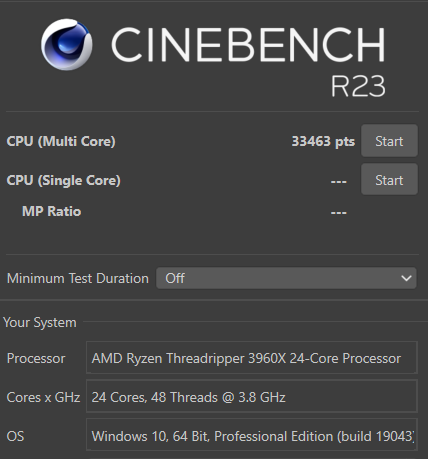This screenshot has height=459, width=428.
Task: Click the CPU (Single Core) label
Action: [x=63, y=180]
